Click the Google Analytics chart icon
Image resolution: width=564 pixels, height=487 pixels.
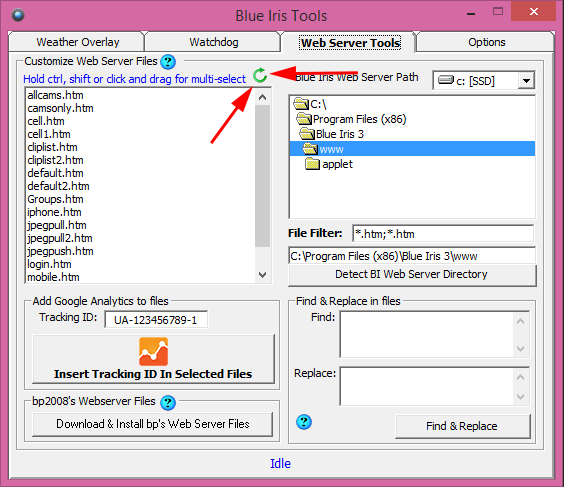point(153,351)
